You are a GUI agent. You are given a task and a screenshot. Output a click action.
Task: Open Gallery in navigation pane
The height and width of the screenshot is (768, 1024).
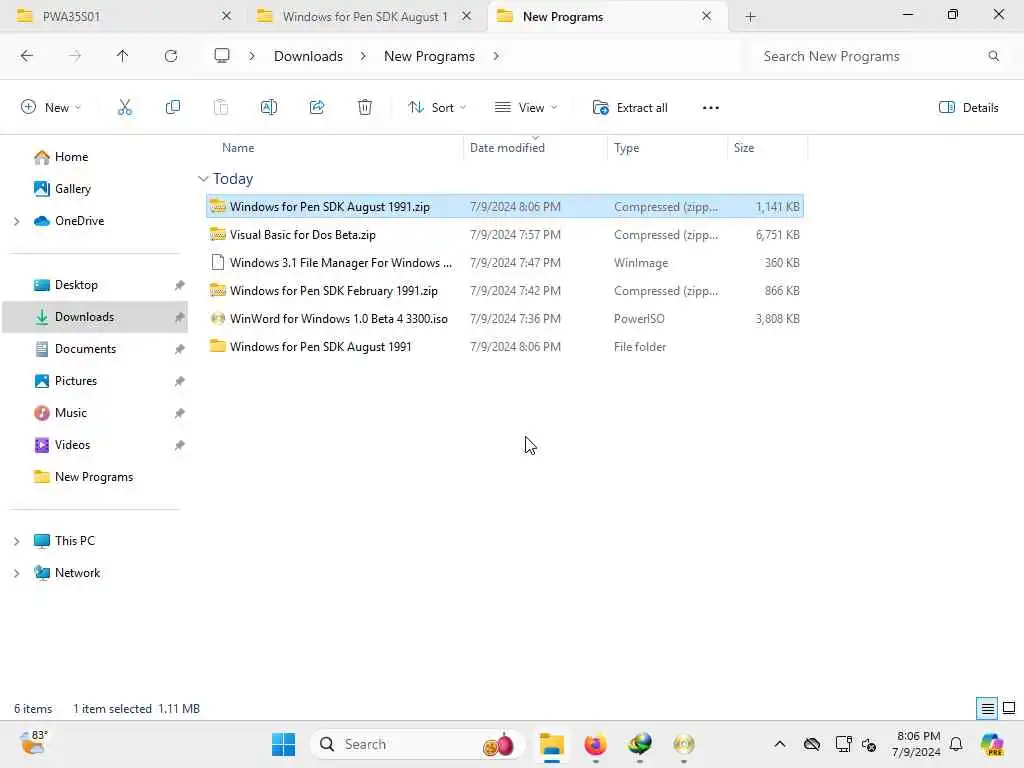[x=72, y=189]
